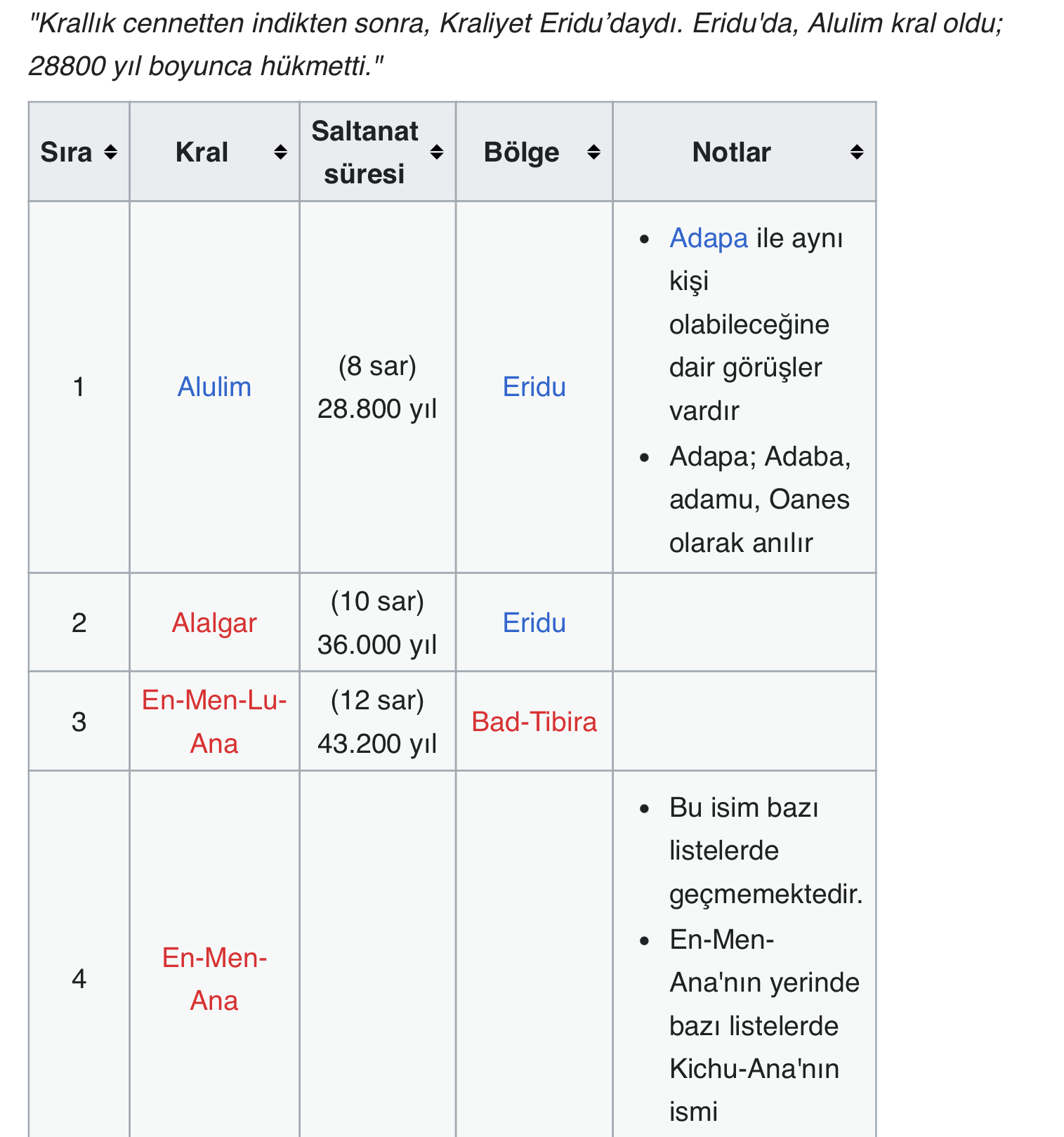Image resolution: width=1064 pixels, height=1137 pixels.
Task: Click the 28.800 yıl reign cell
Action: [377, 409]
